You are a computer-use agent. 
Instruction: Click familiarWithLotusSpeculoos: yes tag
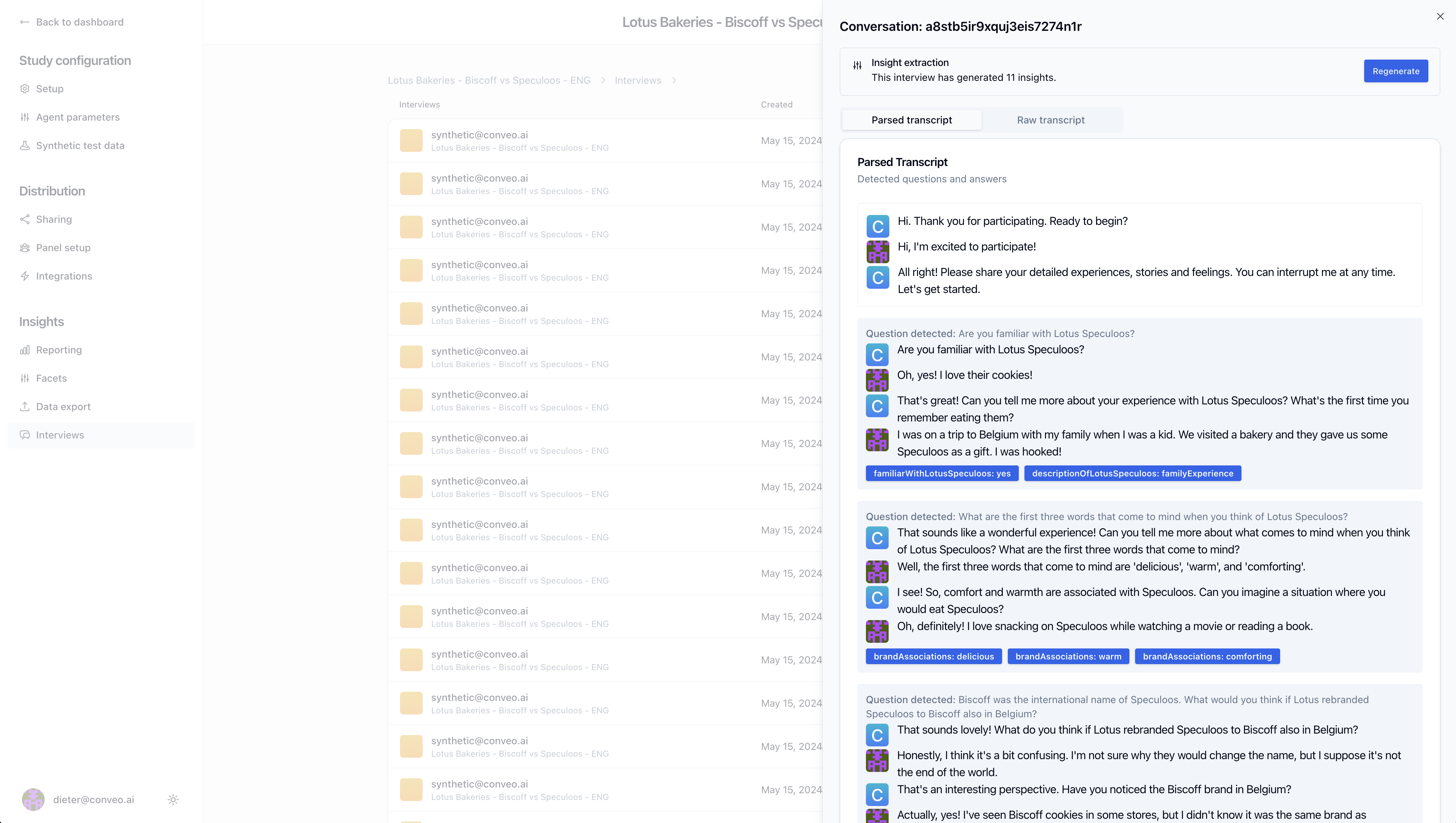click(942, 473)
